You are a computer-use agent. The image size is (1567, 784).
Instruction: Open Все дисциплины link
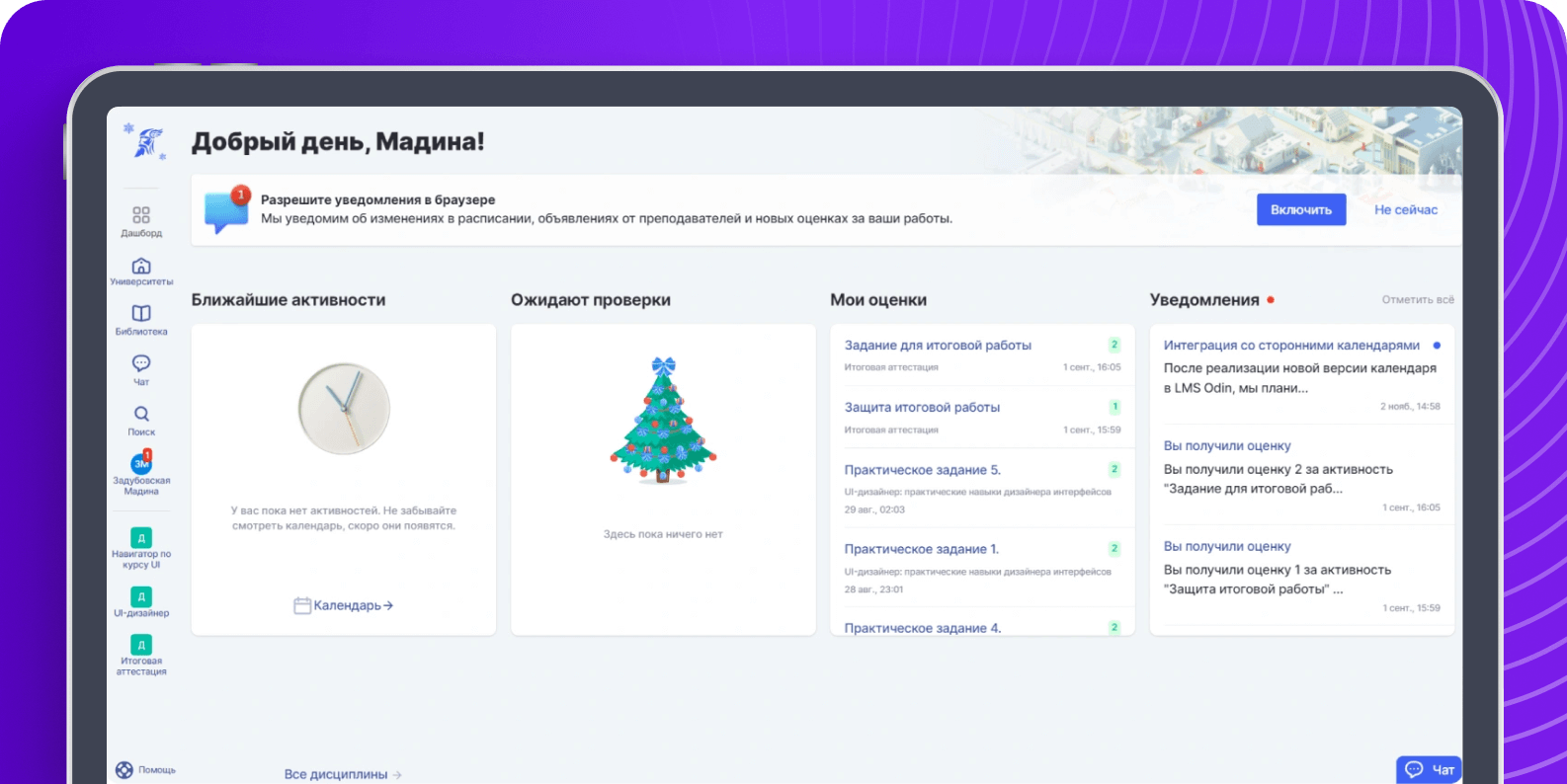[343, 774]
